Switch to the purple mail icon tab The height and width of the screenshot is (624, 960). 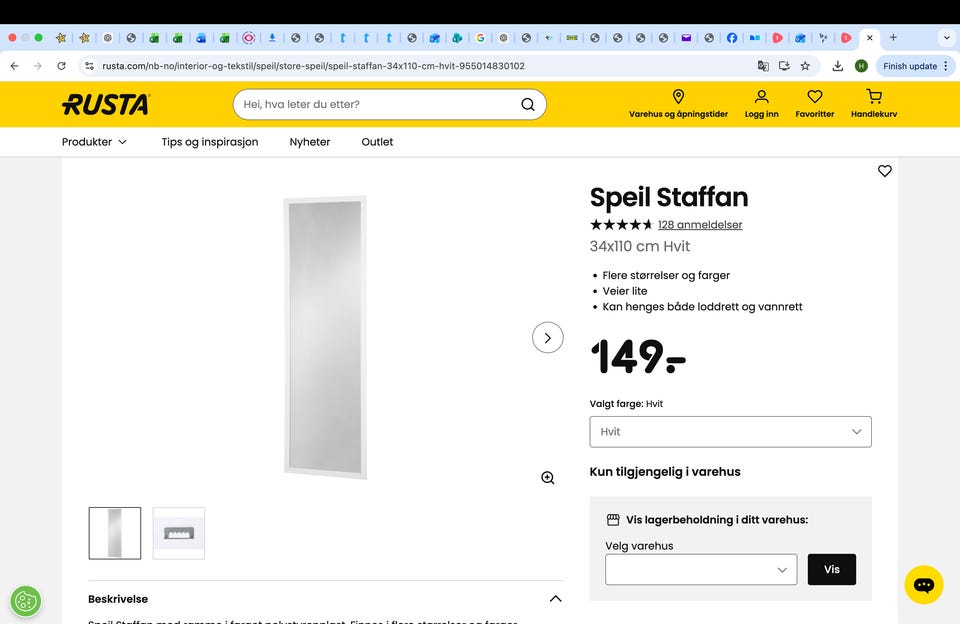coord(686,38)
